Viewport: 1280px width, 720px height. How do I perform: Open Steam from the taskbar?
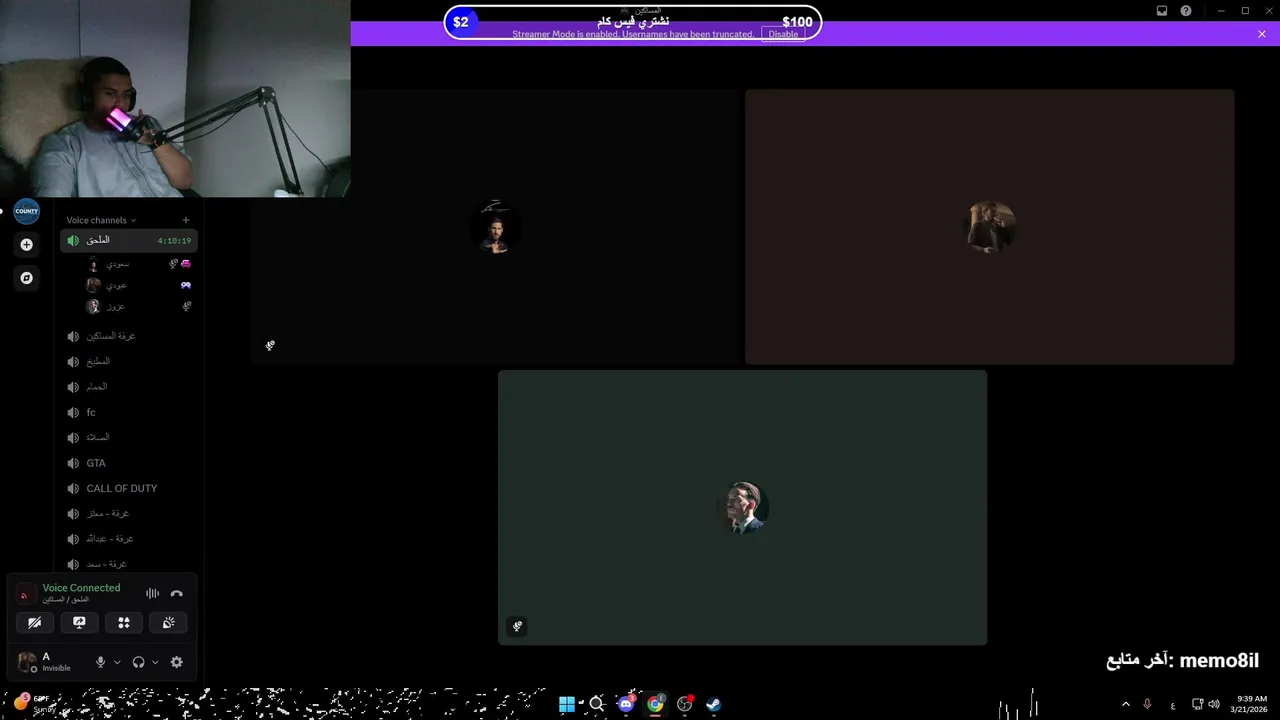pos(713,704)
